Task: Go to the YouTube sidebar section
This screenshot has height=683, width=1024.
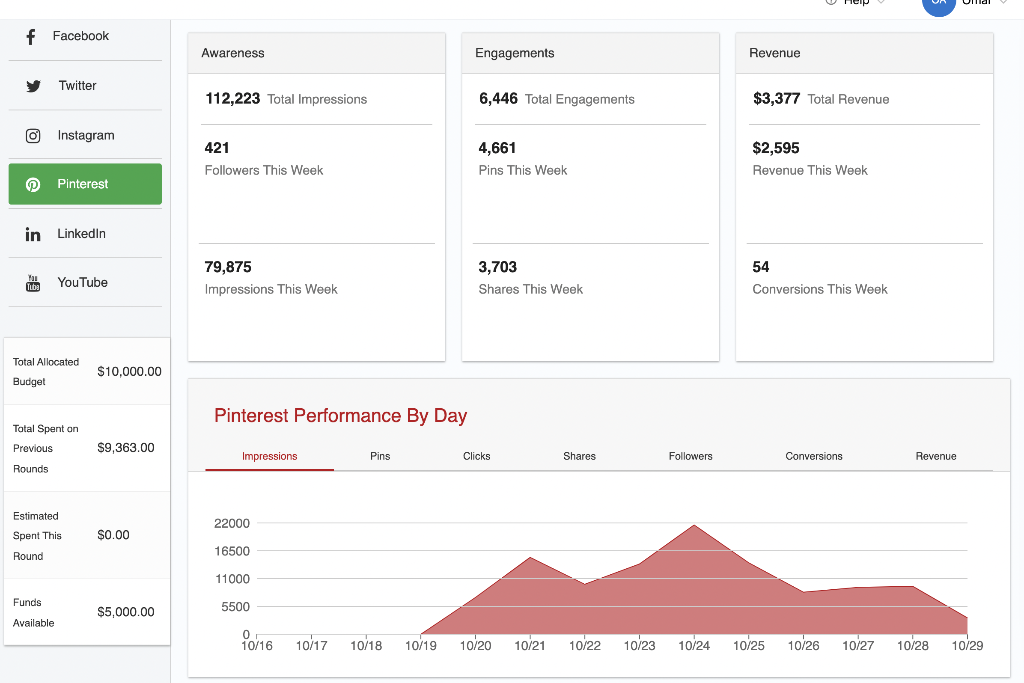Action: (85, 283)
